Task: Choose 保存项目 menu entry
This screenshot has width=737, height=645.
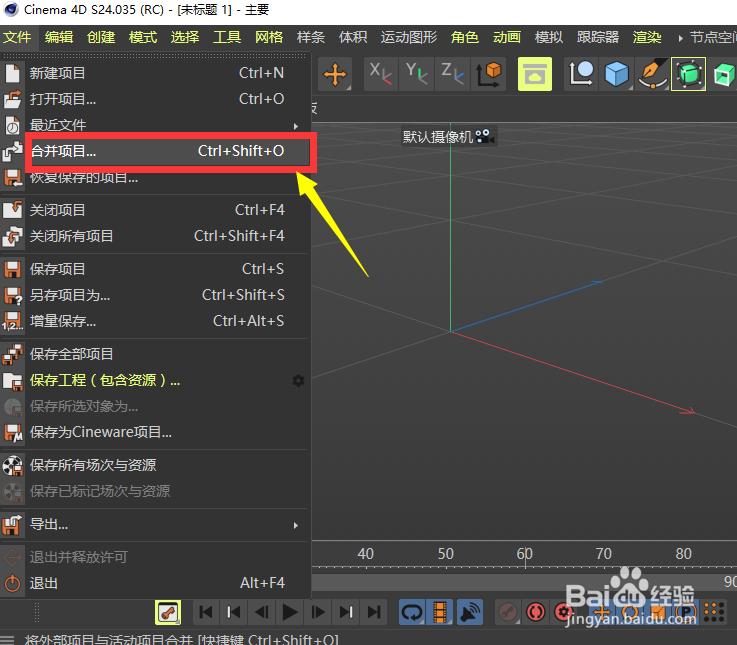Action: (x=155, y=269)
